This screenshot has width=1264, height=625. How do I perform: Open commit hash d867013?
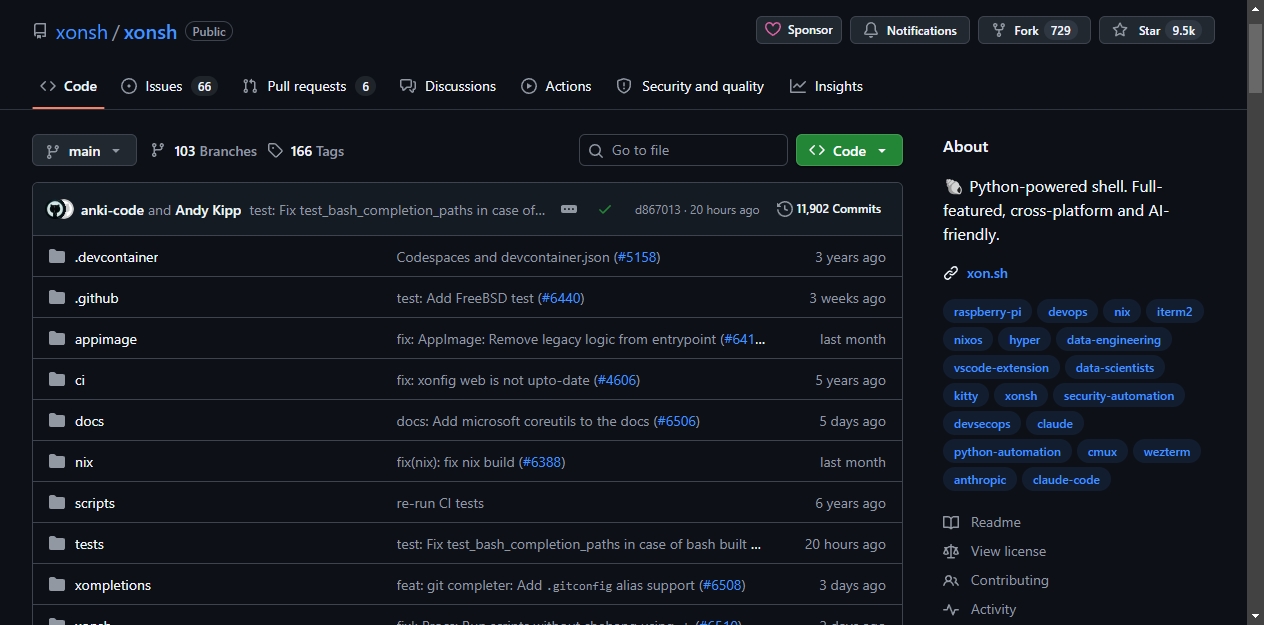(657, 210)
